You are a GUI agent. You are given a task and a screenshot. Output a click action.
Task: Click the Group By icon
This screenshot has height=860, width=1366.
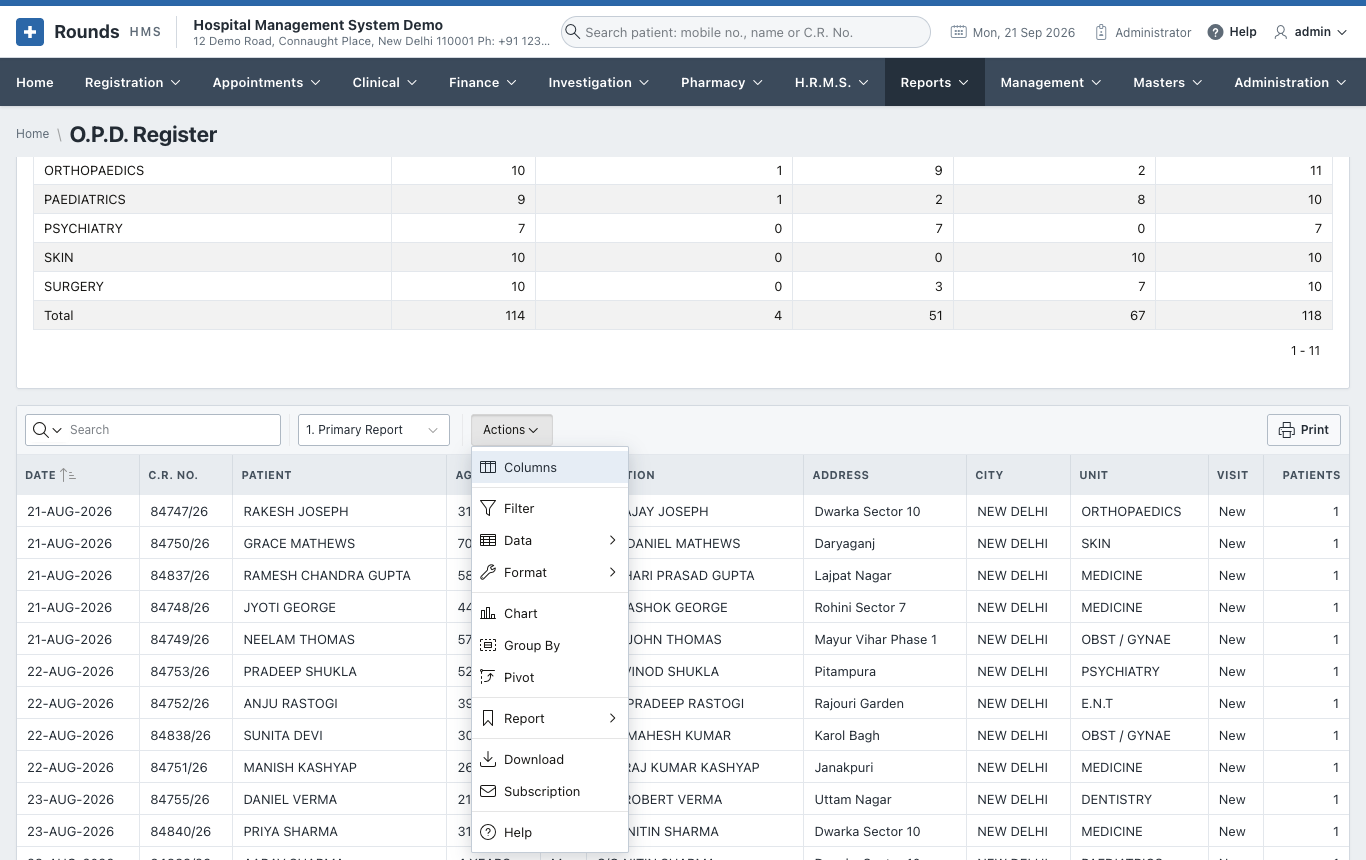click(x=488, y=645)
